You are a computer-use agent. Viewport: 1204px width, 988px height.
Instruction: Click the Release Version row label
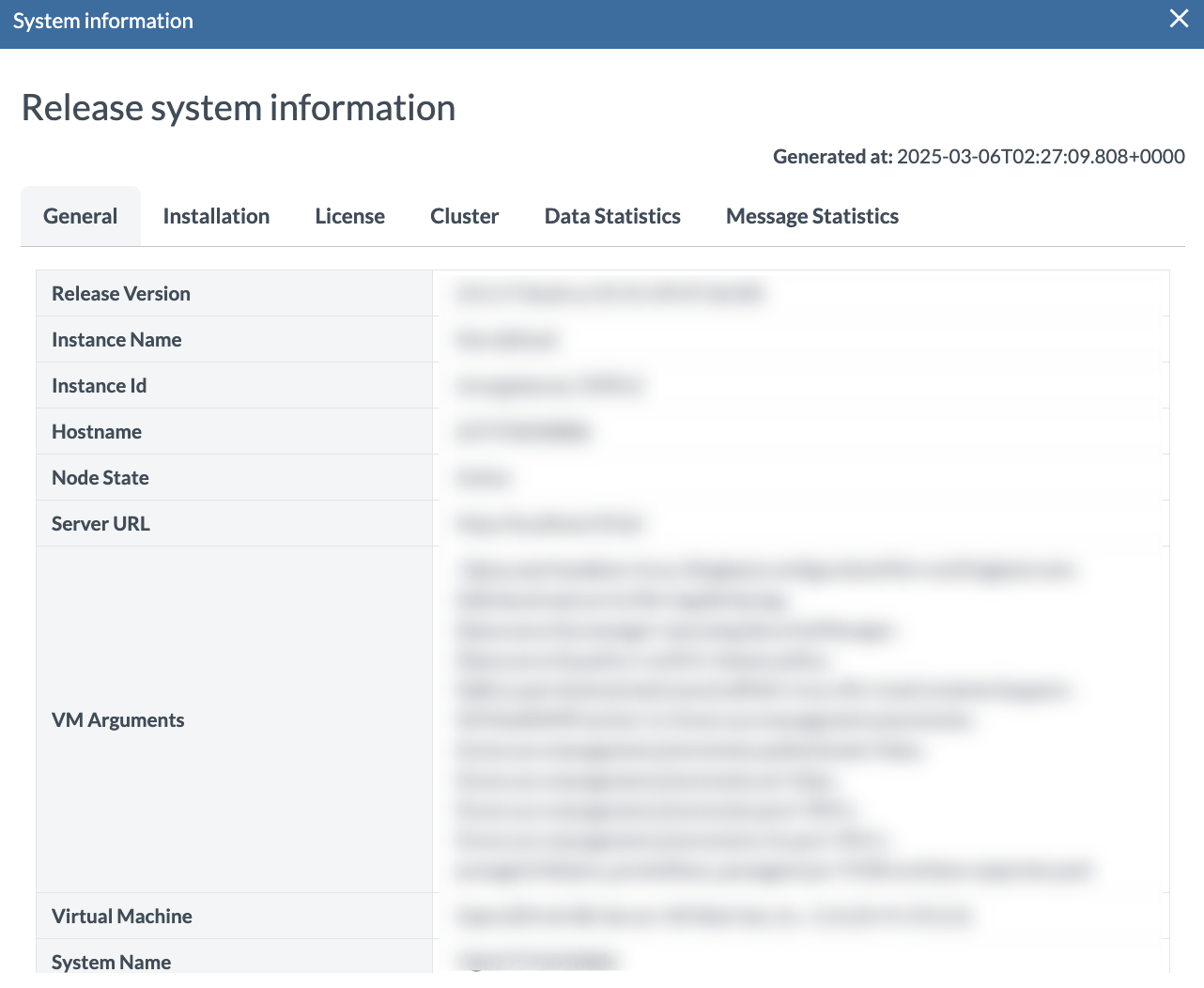tap(121, 294)
